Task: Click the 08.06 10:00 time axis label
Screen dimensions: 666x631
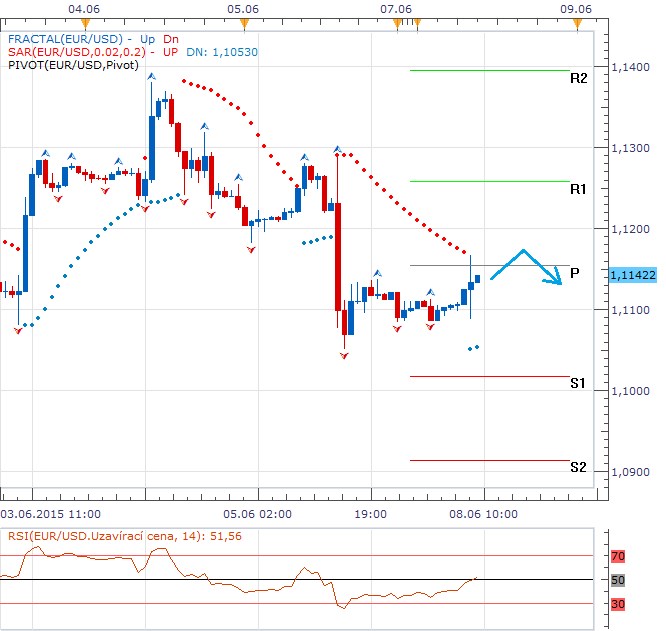Action: 485,513
